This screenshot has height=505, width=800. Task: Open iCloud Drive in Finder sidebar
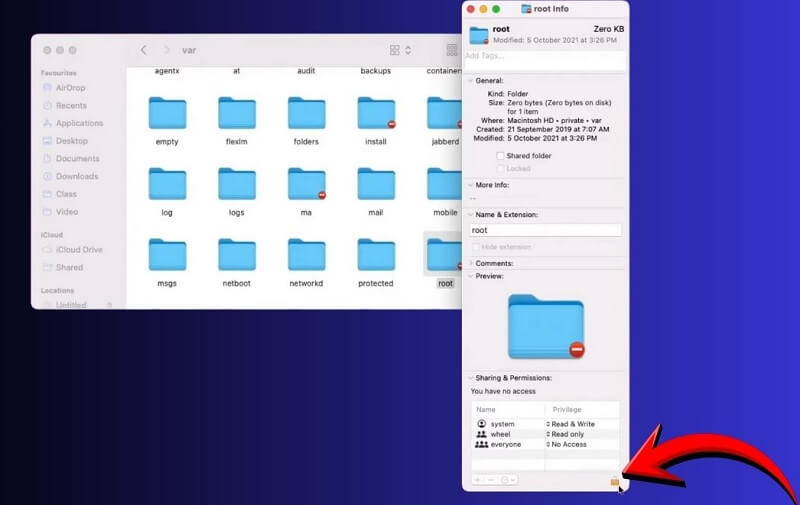click(72, 249)
